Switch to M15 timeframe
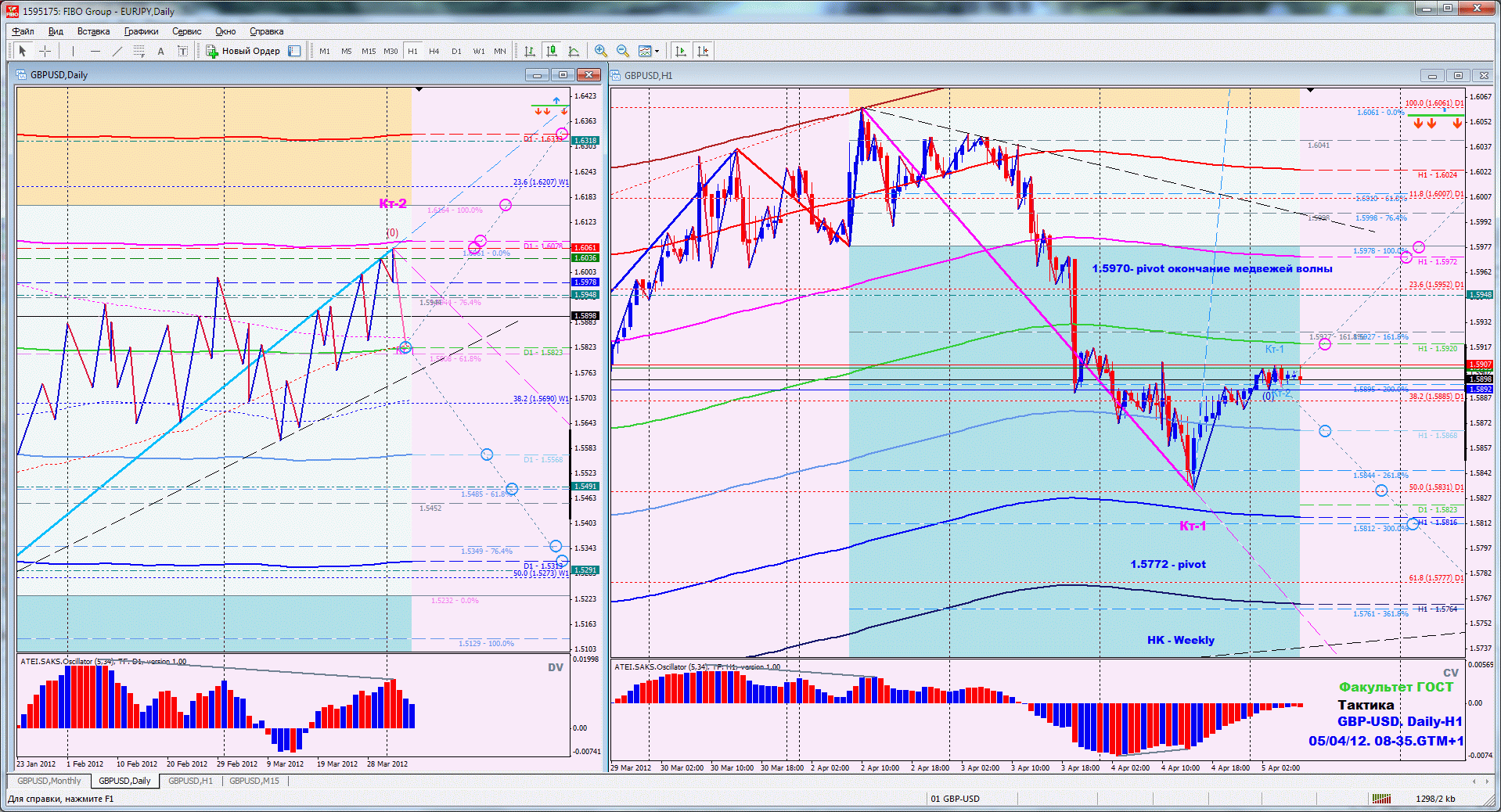 [369, 51]
